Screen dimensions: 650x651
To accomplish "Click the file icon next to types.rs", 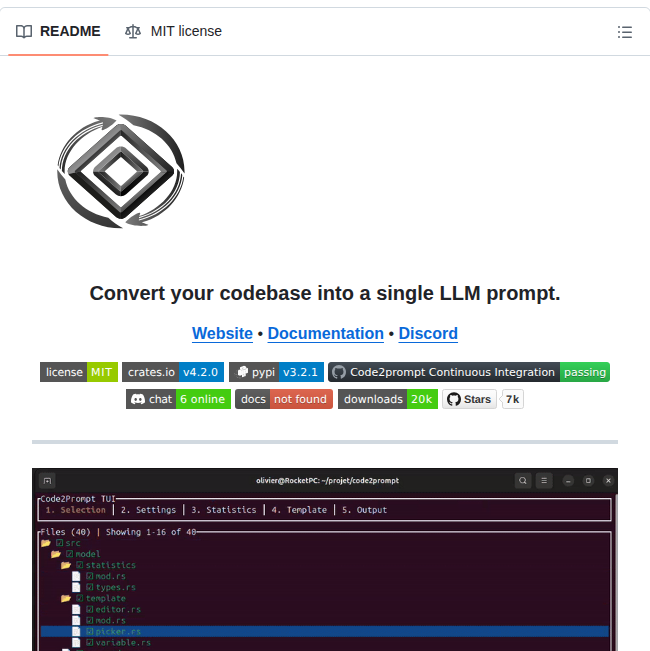I will (76, 587).
